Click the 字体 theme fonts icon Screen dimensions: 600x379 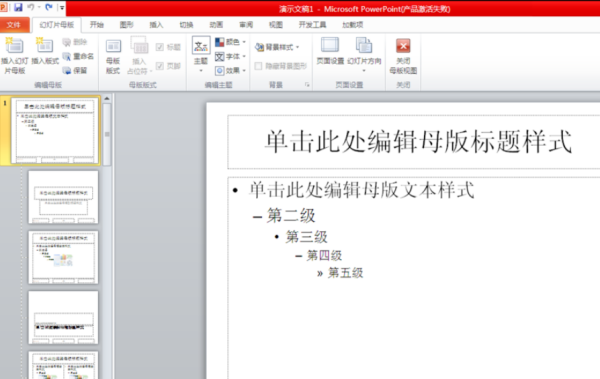[220, 57]
